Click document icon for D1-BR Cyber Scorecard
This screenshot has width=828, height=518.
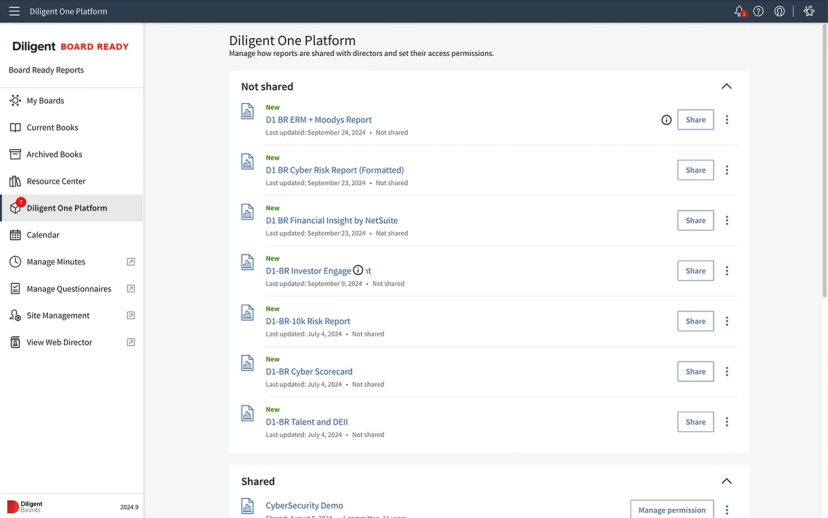[247, 363]
